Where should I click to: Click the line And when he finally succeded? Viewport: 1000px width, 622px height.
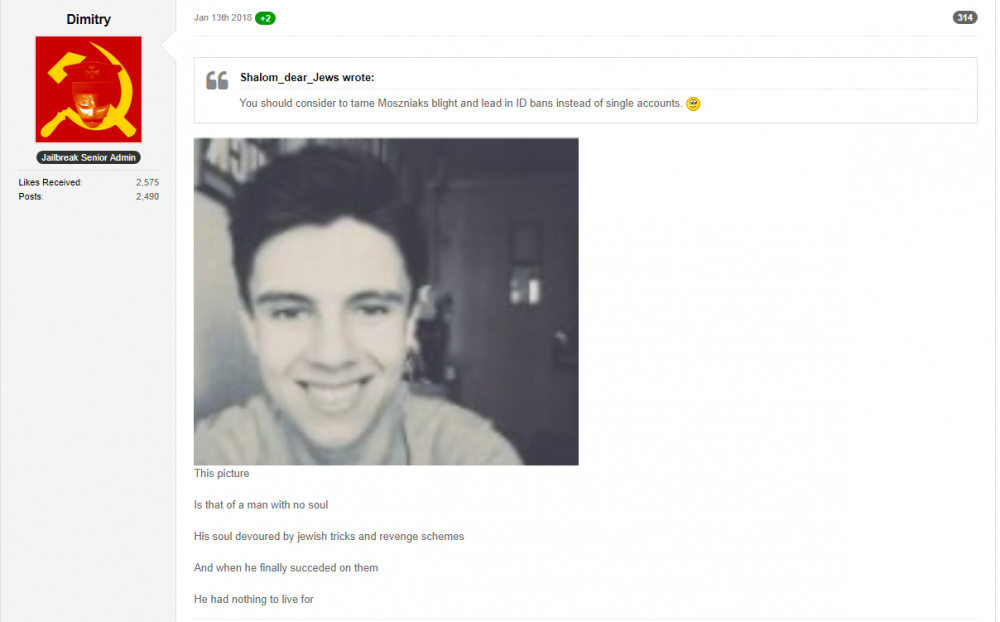(x=286, y=568)
